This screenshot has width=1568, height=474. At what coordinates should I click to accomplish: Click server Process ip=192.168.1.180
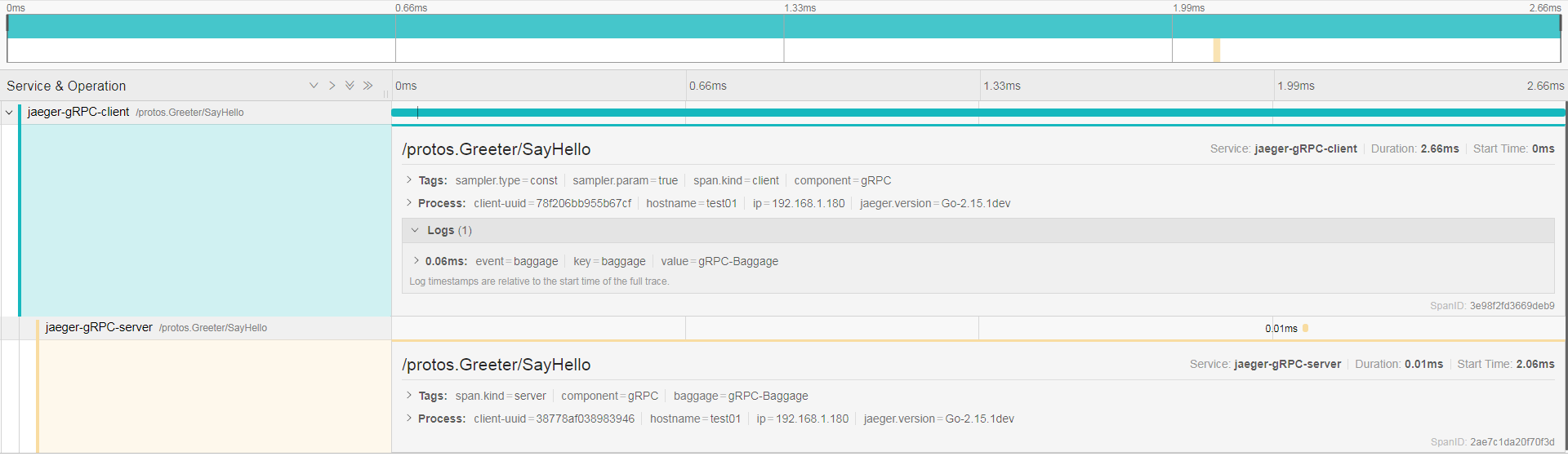(x=802, y=419)
